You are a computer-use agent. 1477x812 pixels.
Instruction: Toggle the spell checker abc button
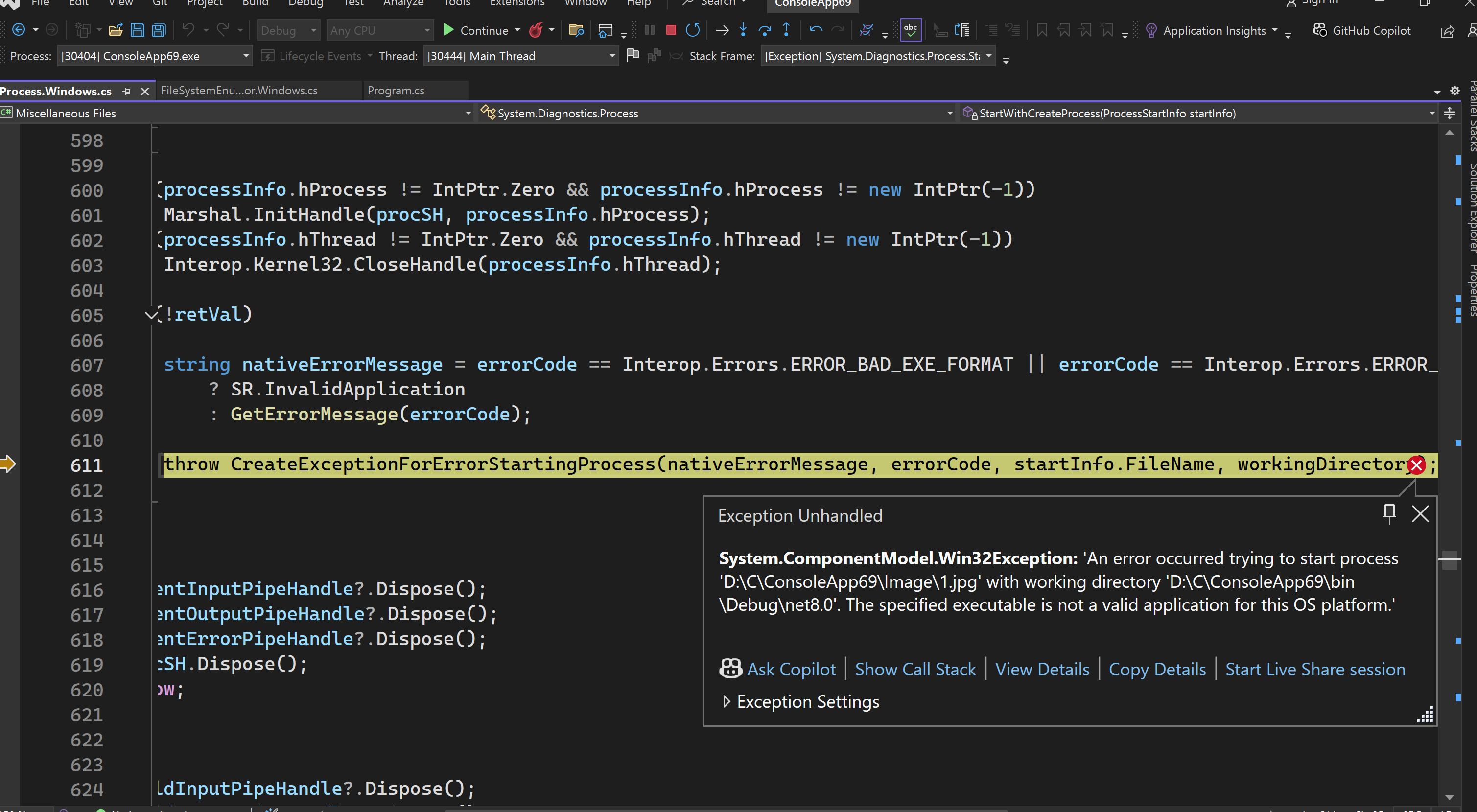click(x=911, y=30)
